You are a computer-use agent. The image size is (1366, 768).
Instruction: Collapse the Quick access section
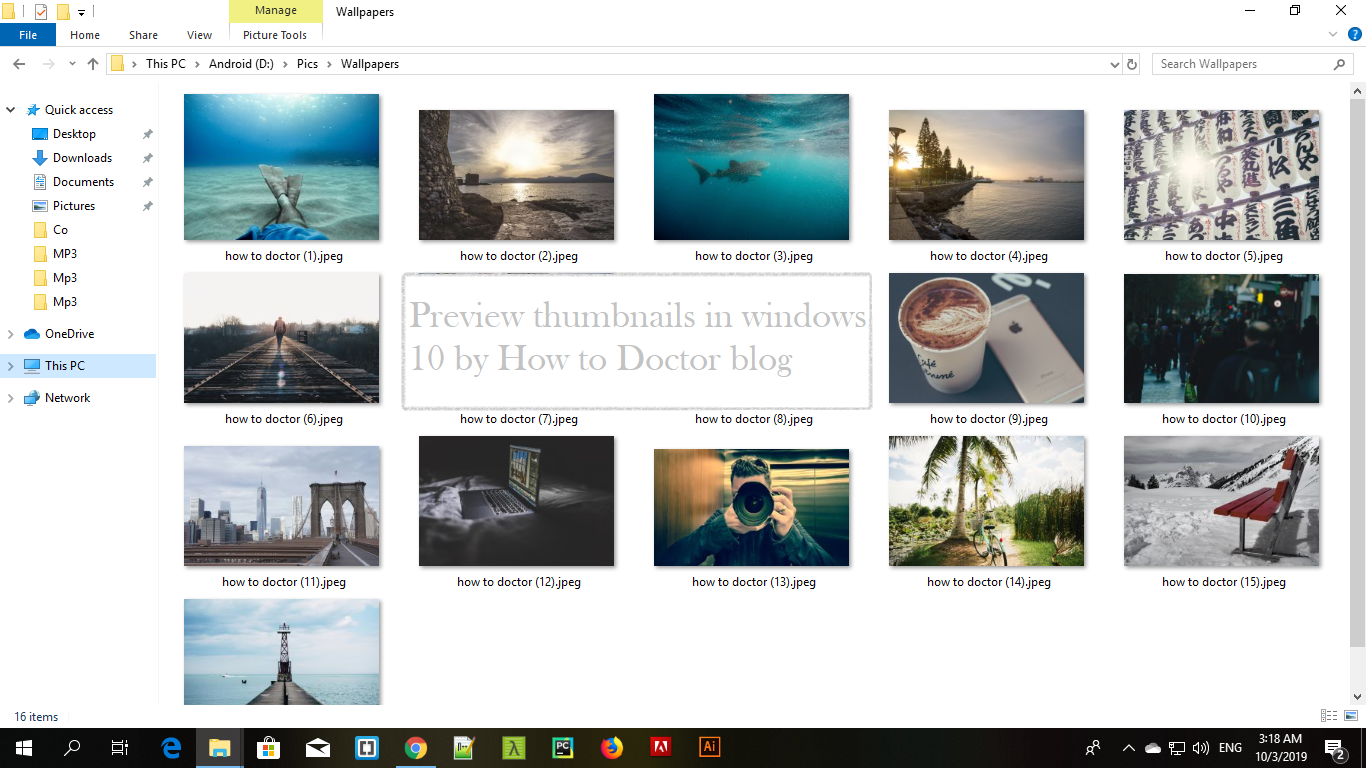[x=10, y=109]
